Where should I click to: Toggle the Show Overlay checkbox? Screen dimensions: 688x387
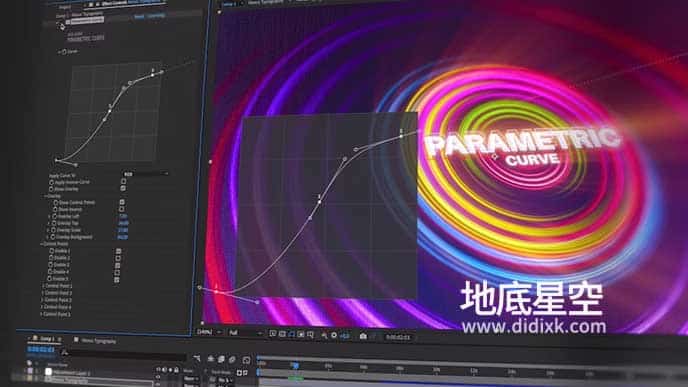pos(123,188)
